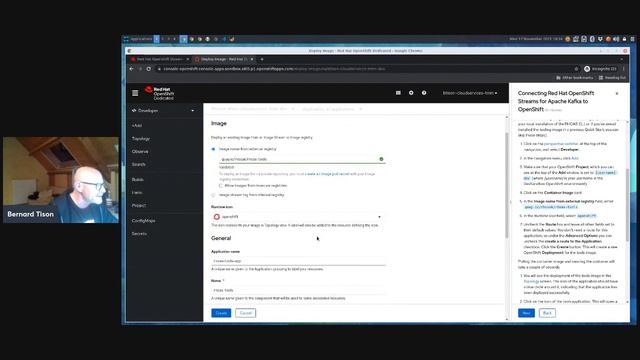Click the external registry image name field
The height and width of the screenshot is (360, 640).
302,159
